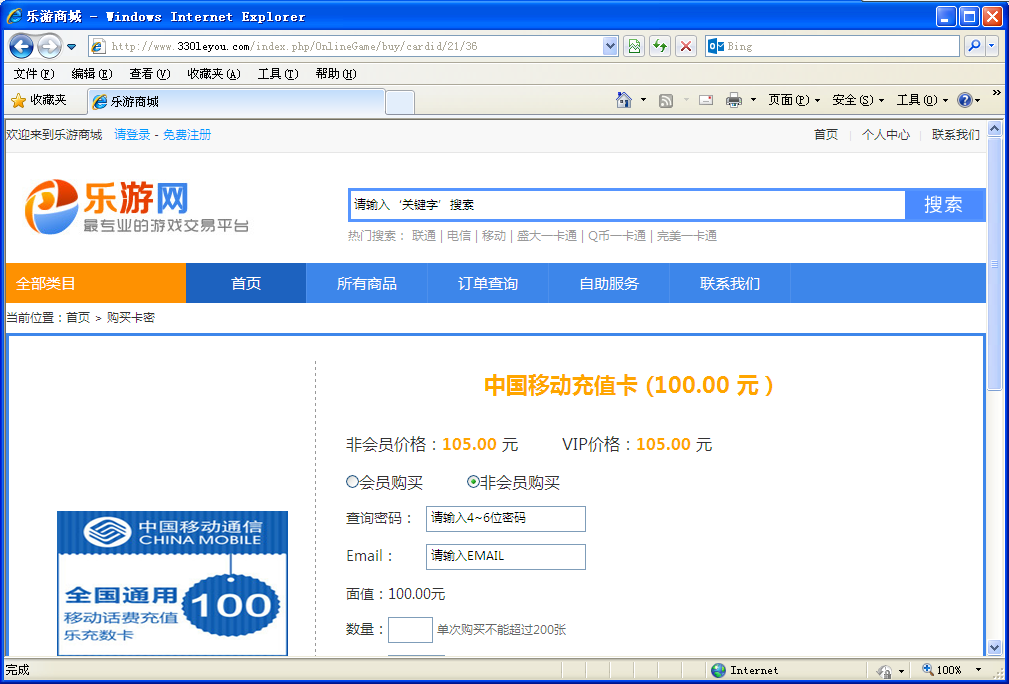Click the Help question mark icon
The width and height of the screenshot is (1009, 684).
(965, 100)
